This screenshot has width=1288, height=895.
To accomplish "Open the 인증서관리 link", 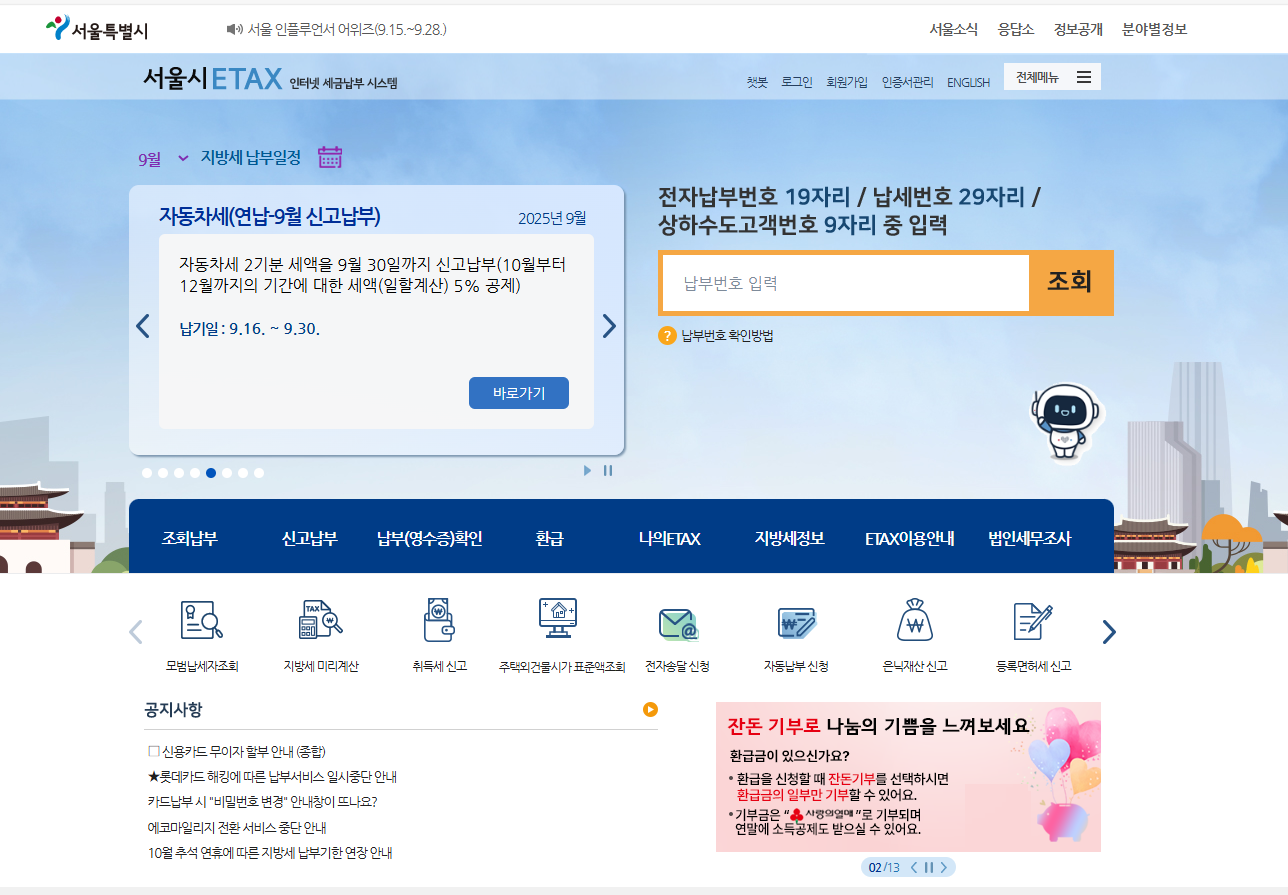I will [x=907, y=82].
